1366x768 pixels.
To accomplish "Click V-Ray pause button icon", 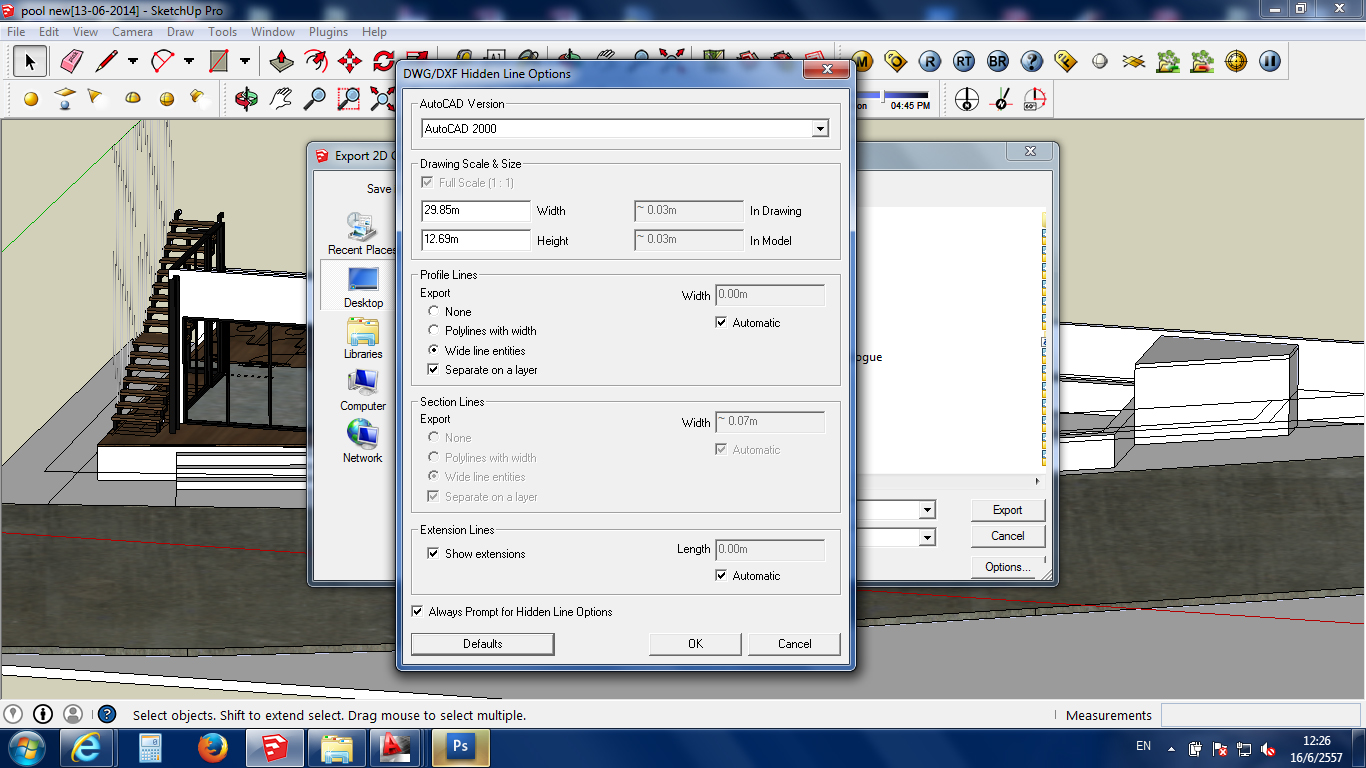I will 1270,62.
